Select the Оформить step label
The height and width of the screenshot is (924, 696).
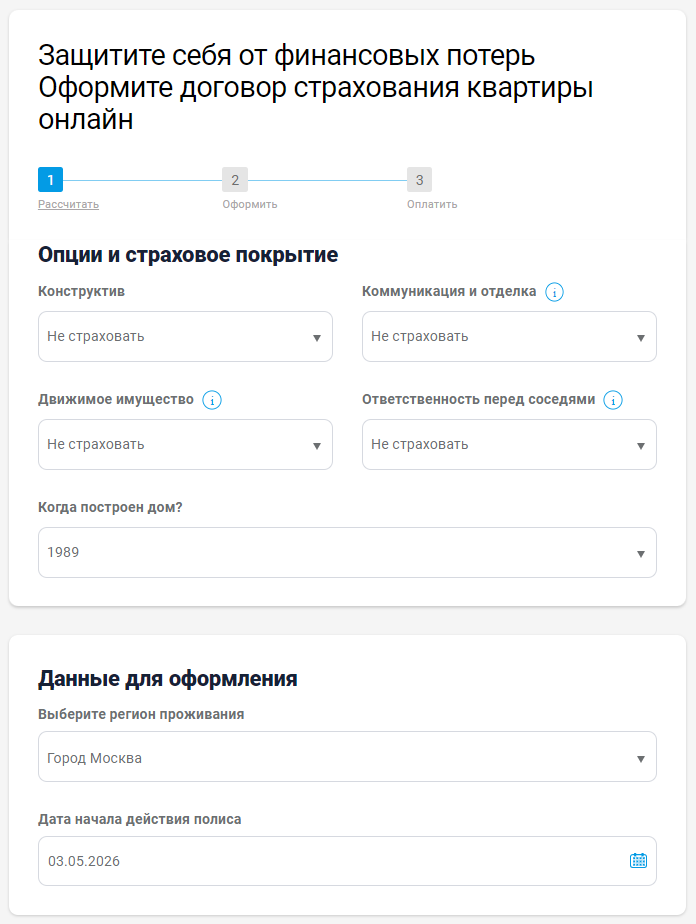tap(250, 204)
